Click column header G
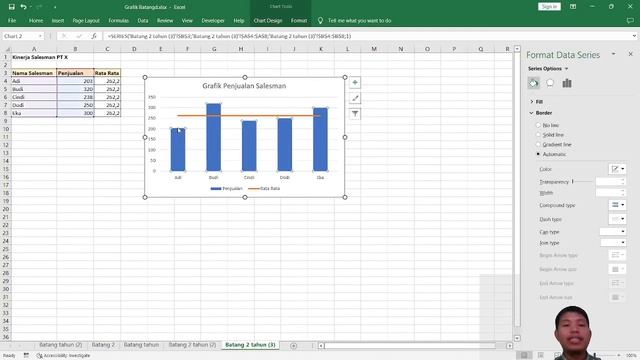The width and height of the screenshot is (640, 360). (x=214, y=49)
